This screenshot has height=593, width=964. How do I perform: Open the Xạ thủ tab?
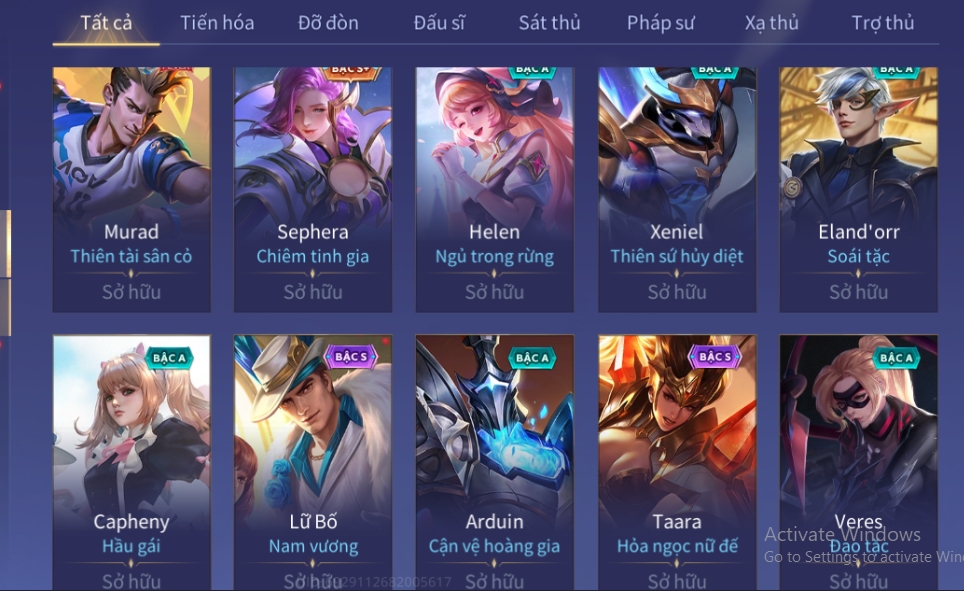pos(772,23)
